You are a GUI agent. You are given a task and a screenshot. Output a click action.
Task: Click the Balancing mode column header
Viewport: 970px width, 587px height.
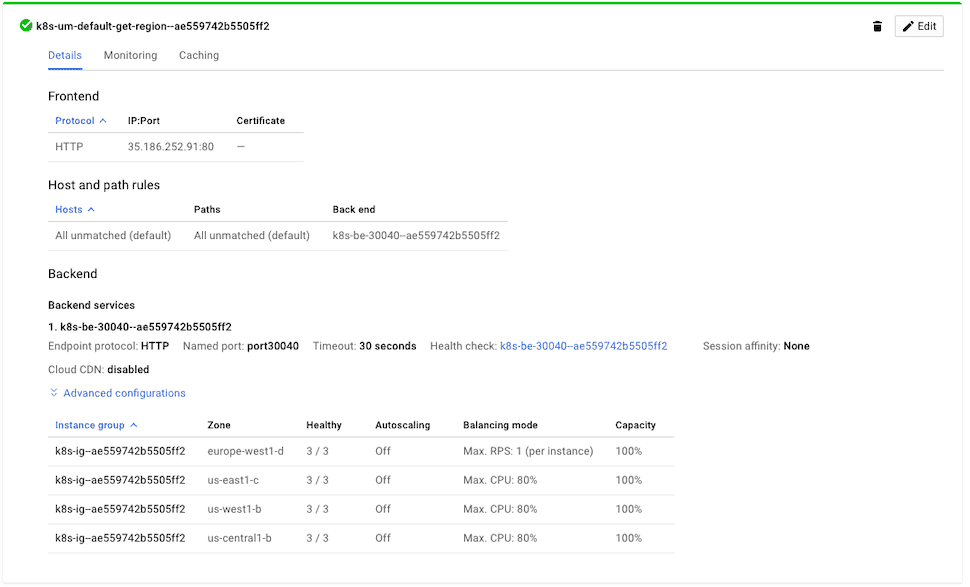(500, 425)
